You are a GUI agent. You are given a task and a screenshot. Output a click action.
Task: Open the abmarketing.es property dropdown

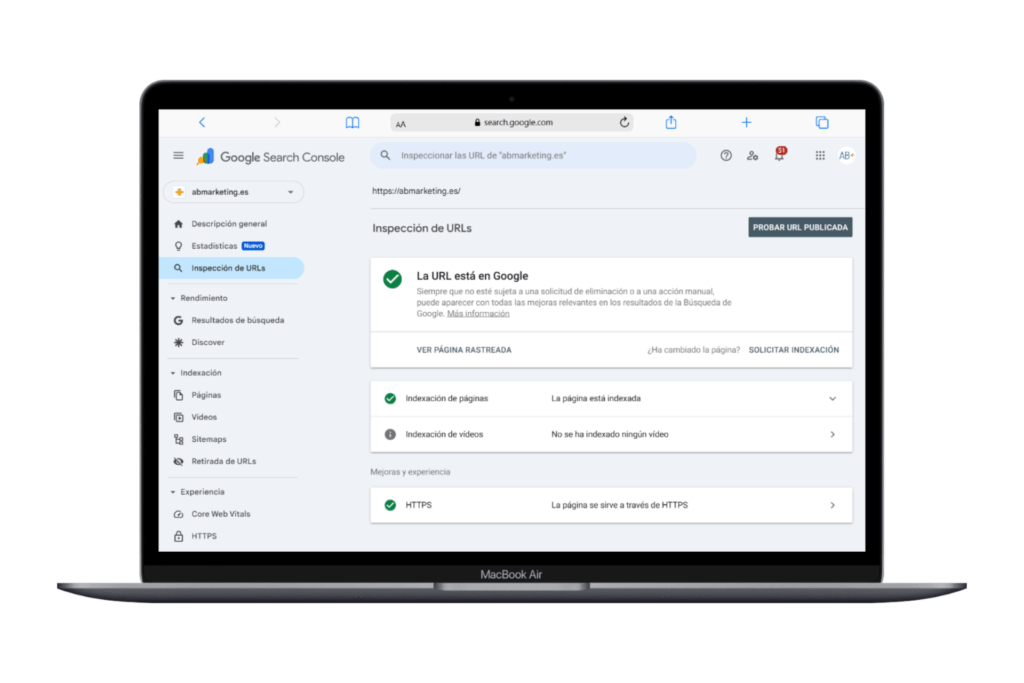pos(234,192)
